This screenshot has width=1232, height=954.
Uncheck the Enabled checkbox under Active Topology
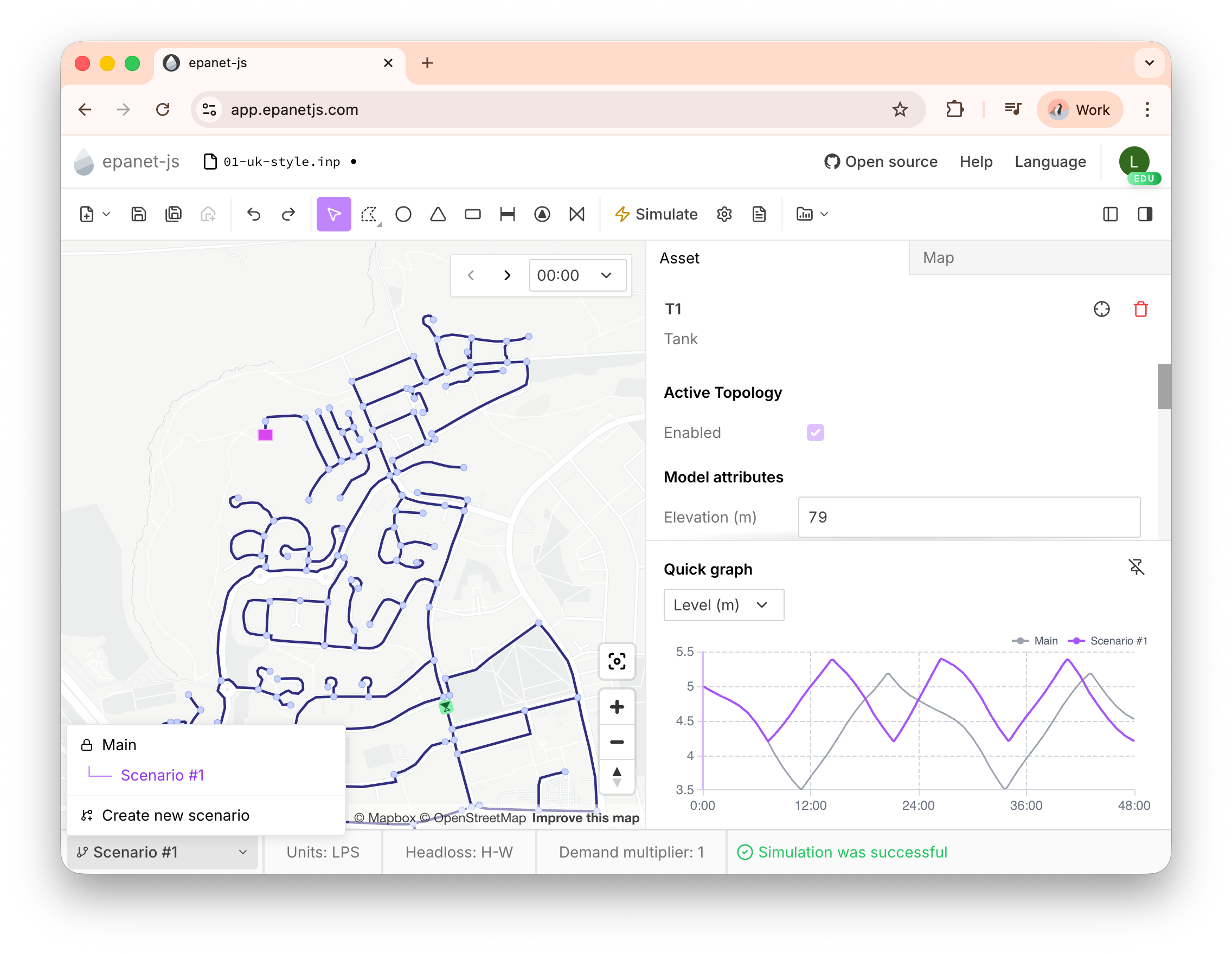tap(815, 433)
